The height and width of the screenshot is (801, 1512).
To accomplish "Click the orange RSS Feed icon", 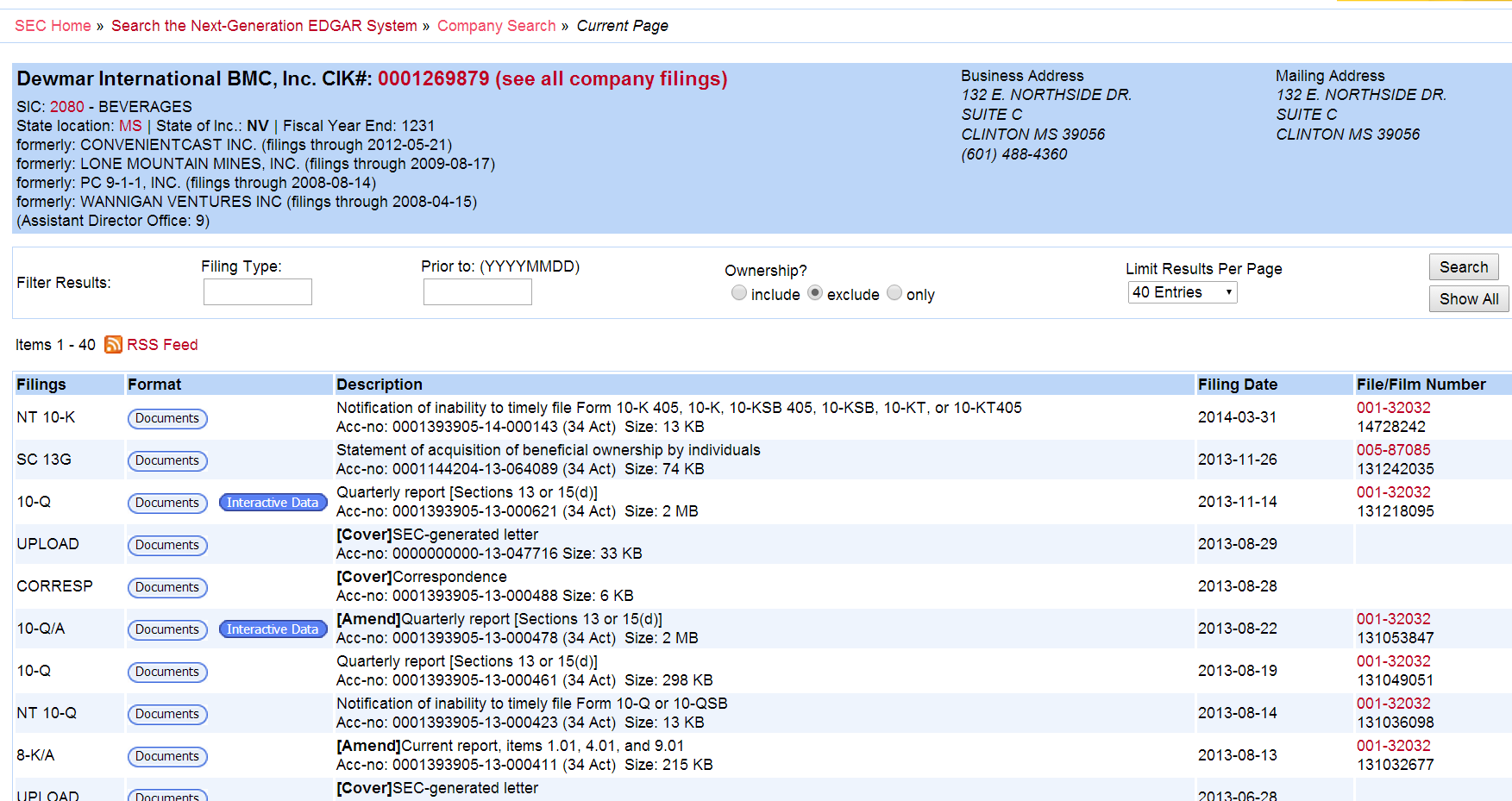I will pos(113,345).
